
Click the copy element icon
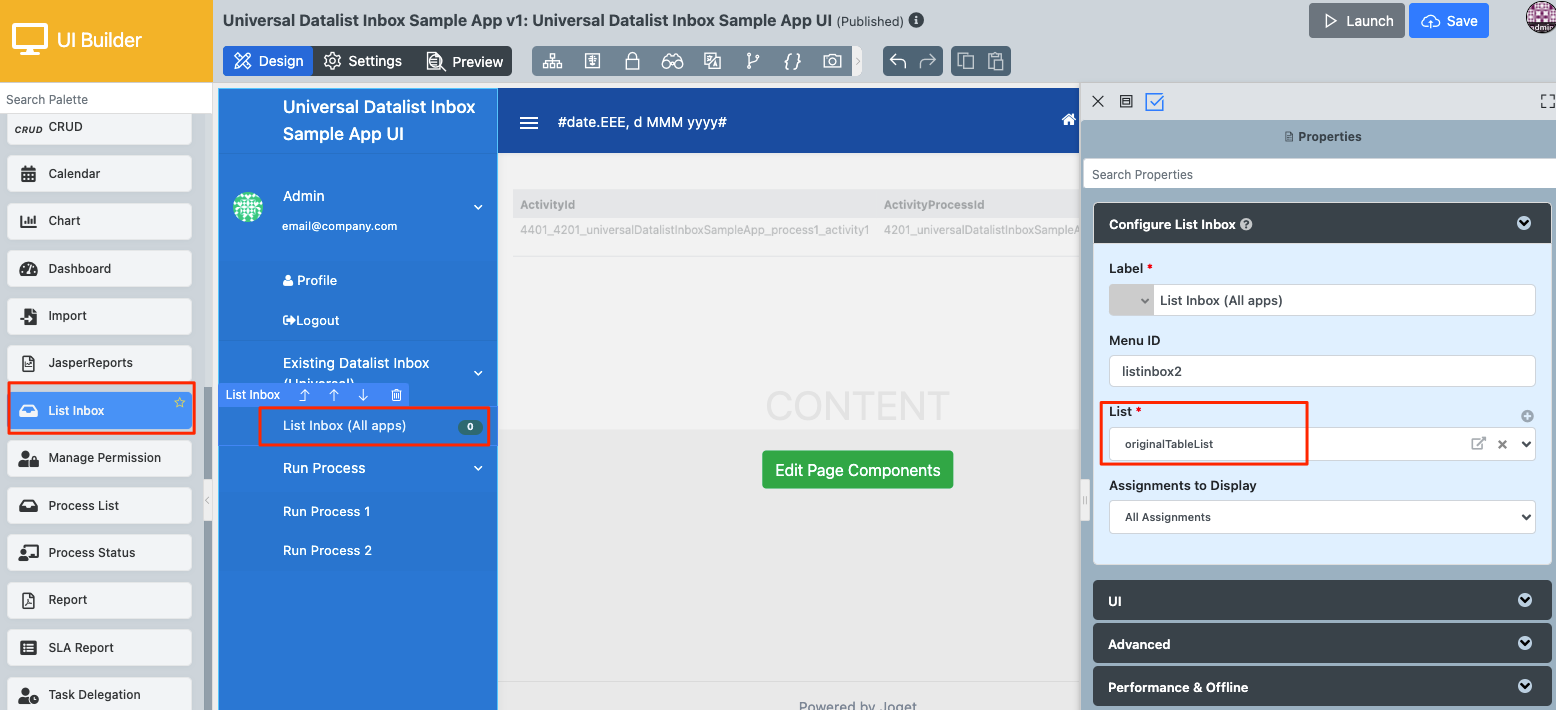click(965, 61)
